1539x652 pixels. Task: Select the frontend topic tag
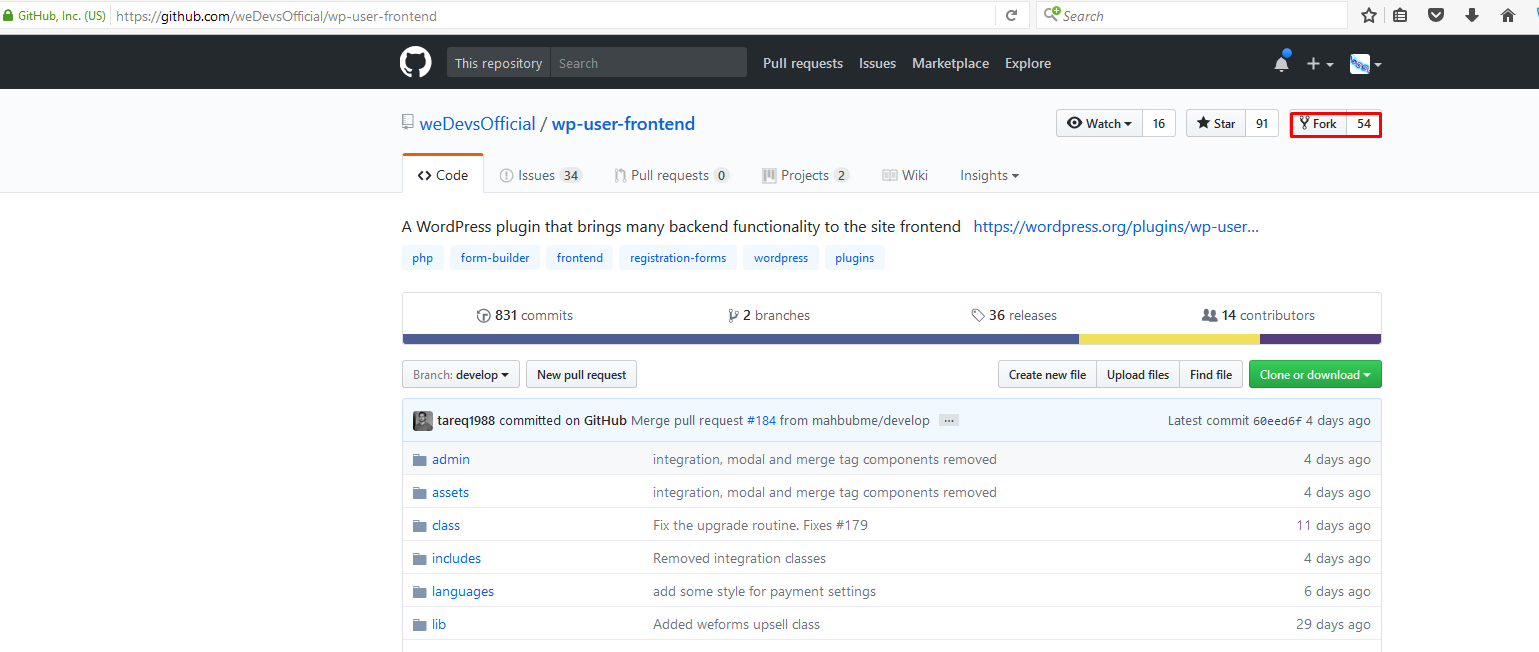pos(580,258)
